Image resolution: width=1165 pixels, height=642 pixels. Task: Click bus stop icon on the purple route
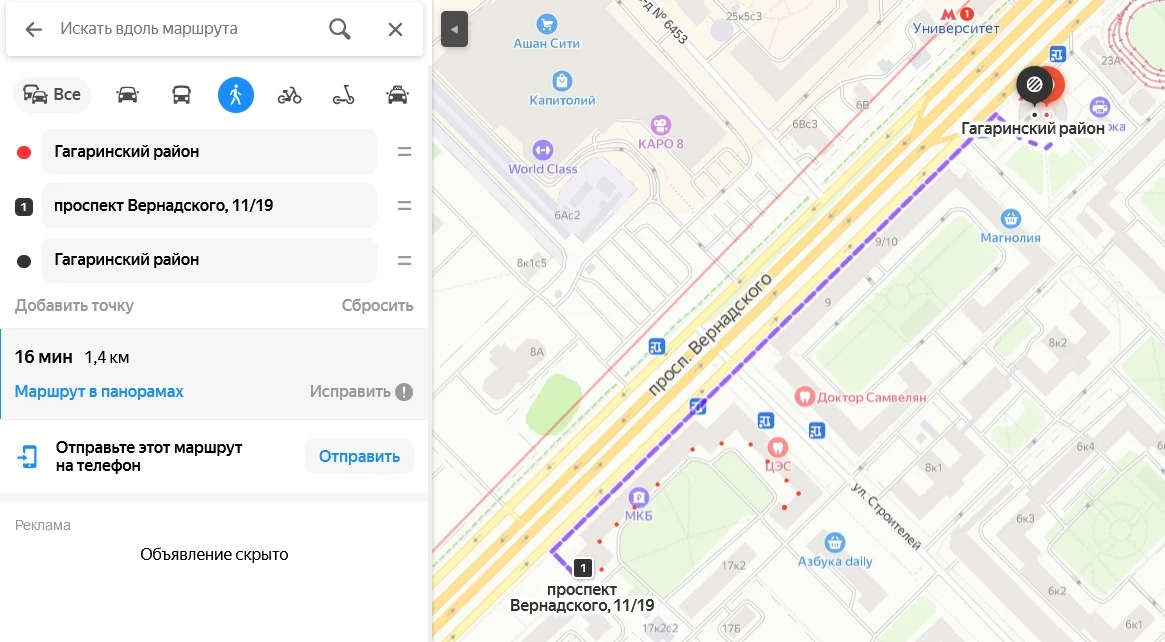(x=697, y=406)
